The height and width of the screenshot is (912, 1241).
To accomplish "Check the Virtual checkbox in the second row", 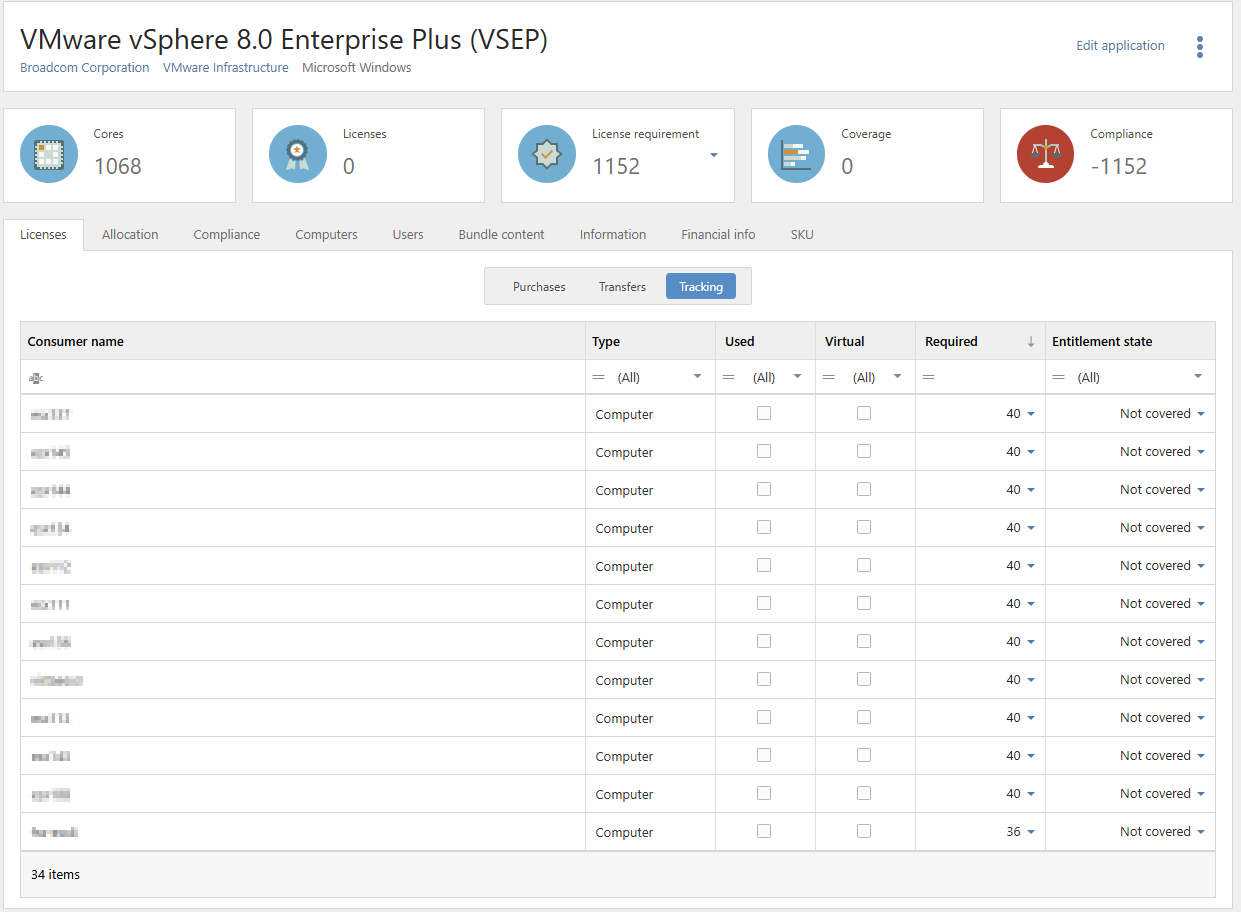I will coord(864,450).
